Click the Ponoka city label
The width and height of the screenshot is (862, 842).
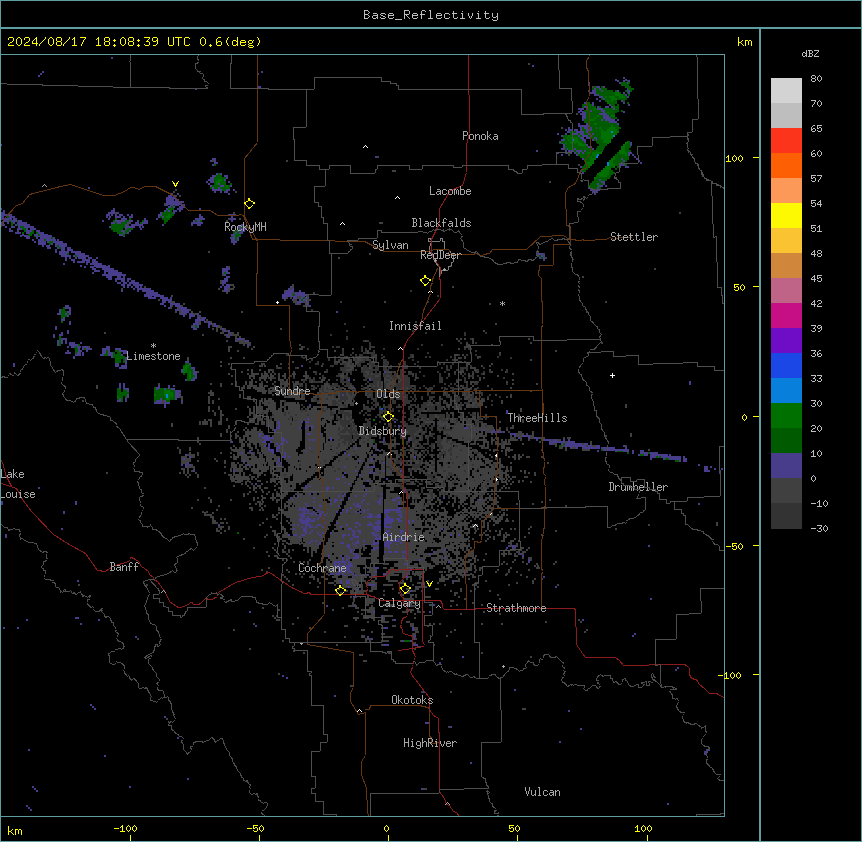480,136
